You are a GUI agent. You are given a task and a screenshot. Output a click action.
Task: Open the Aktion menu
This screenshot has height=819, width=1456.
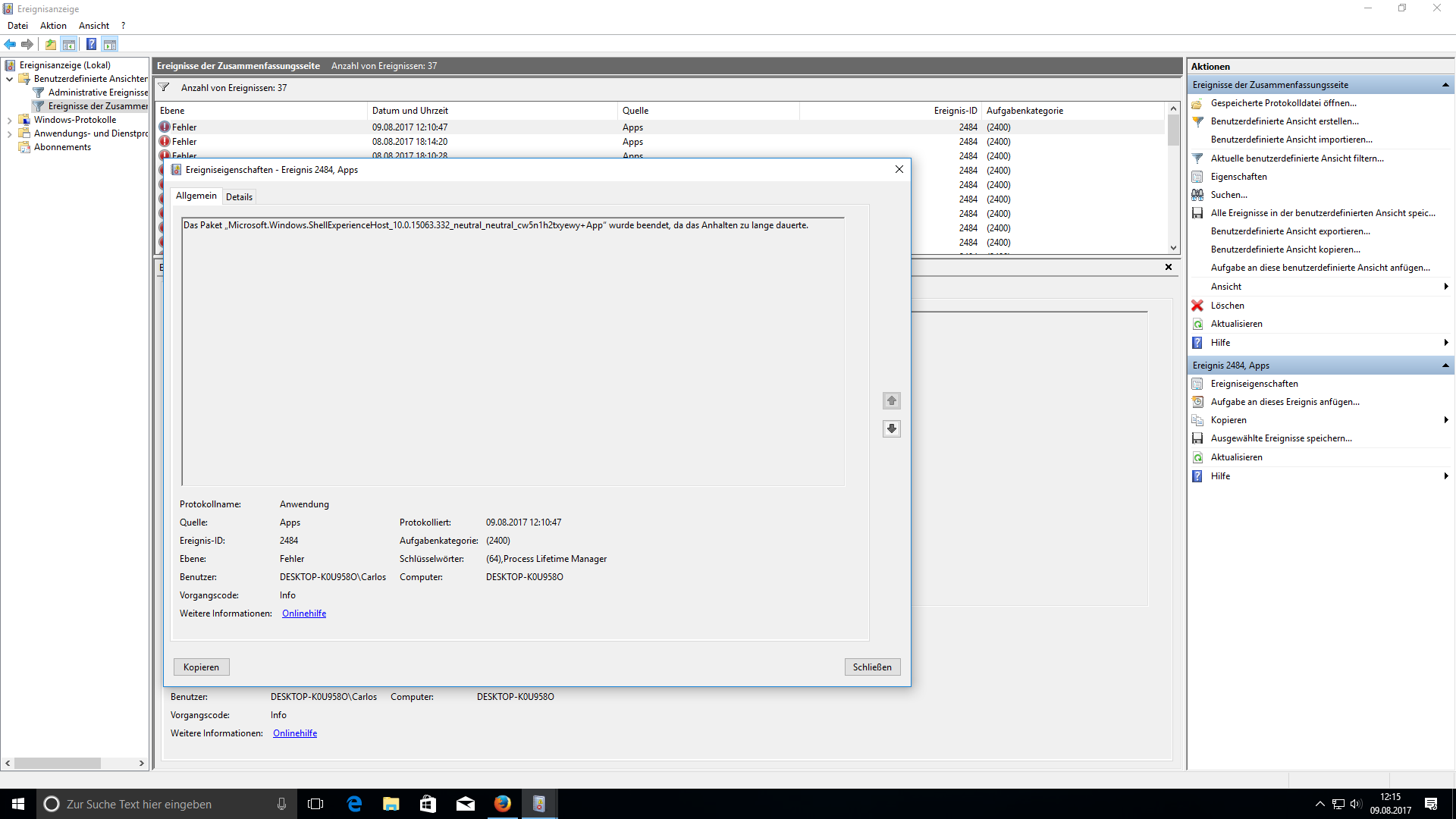click(x=53, y=26)
